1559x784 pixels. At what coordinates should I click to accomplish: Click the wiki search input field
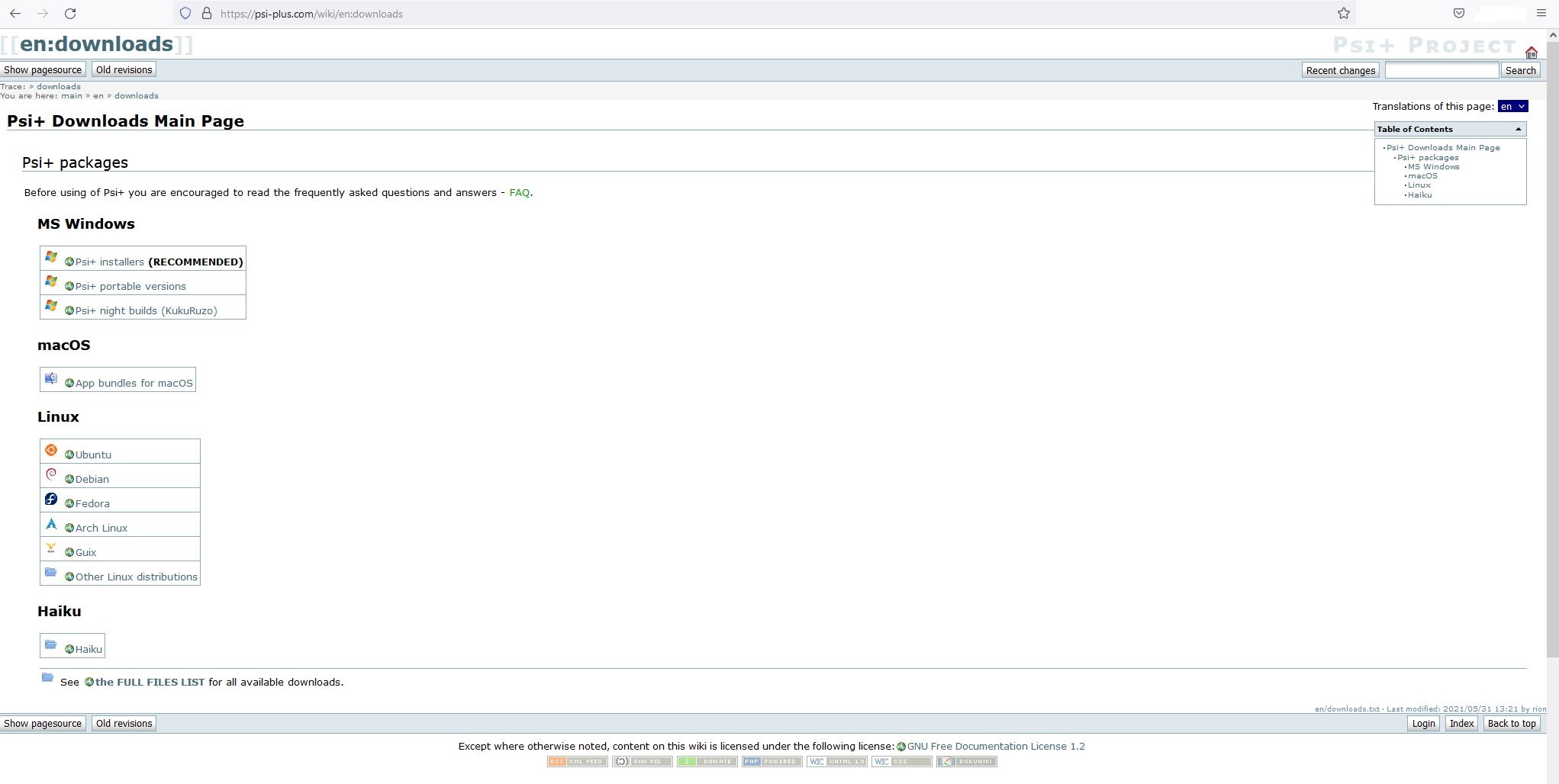[x=1441, y=70]
